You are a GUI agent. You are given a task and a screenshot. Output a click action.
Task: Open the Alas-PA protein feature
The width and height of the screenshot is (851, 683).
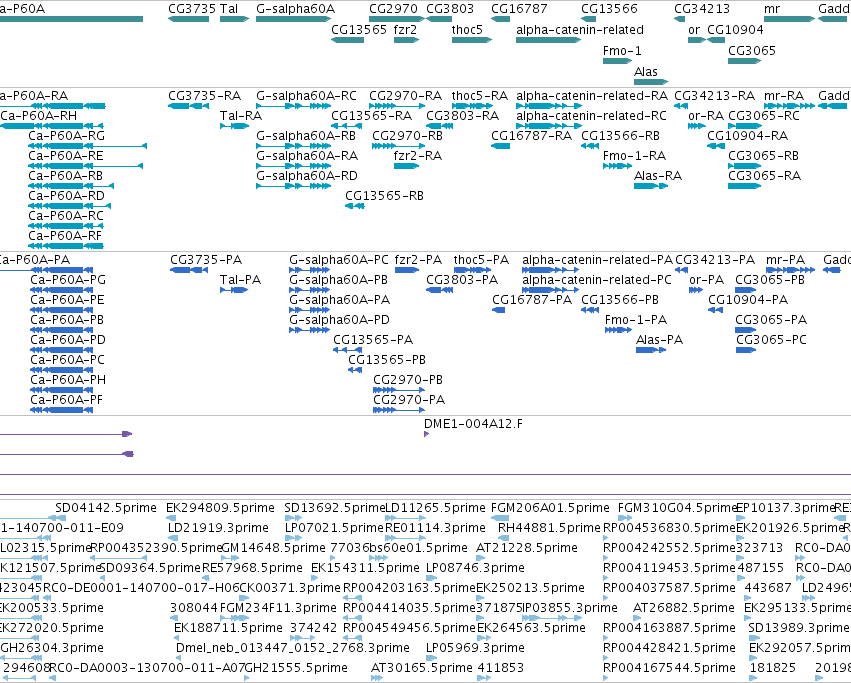[x=651, y=350]
